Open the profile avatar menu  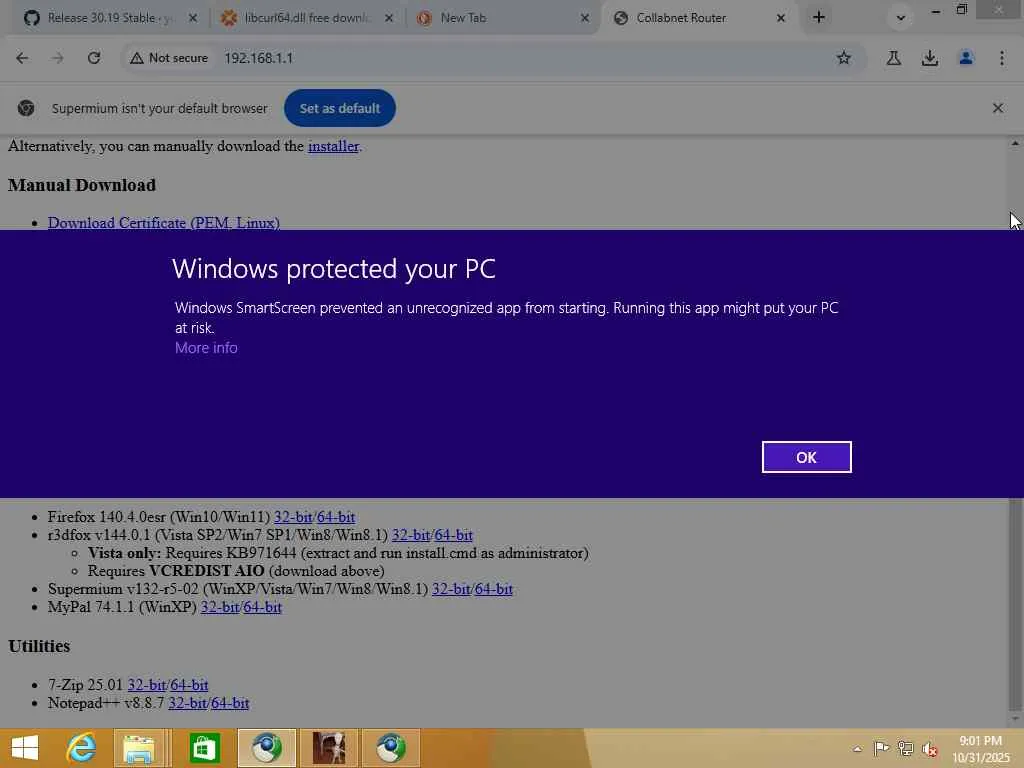point(966,58)
